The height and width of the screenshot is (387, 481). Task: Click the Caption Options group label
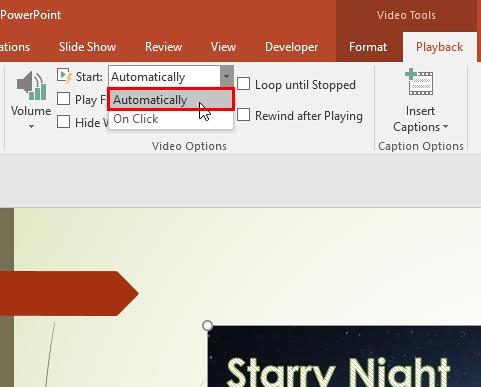tap(421, 146)
